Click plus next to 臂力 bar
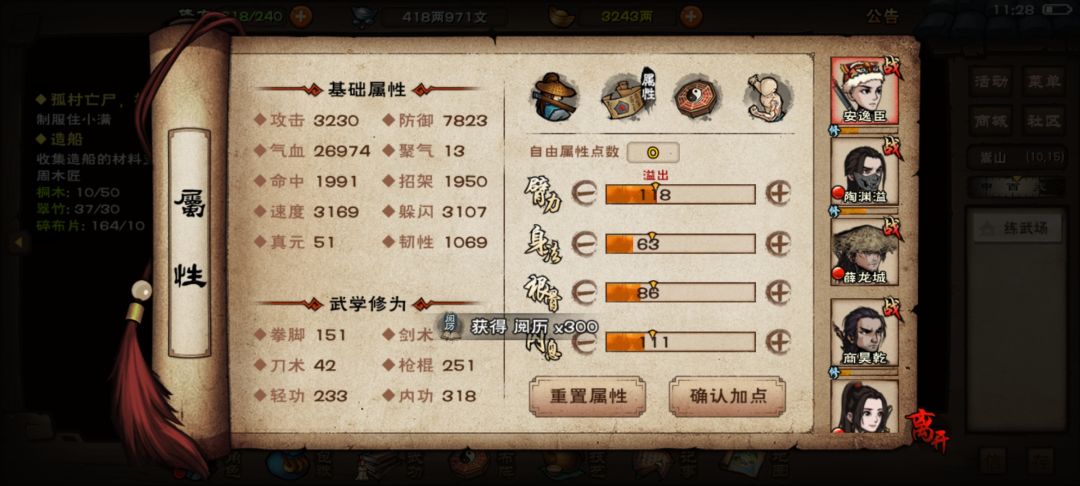 point(778,193)
